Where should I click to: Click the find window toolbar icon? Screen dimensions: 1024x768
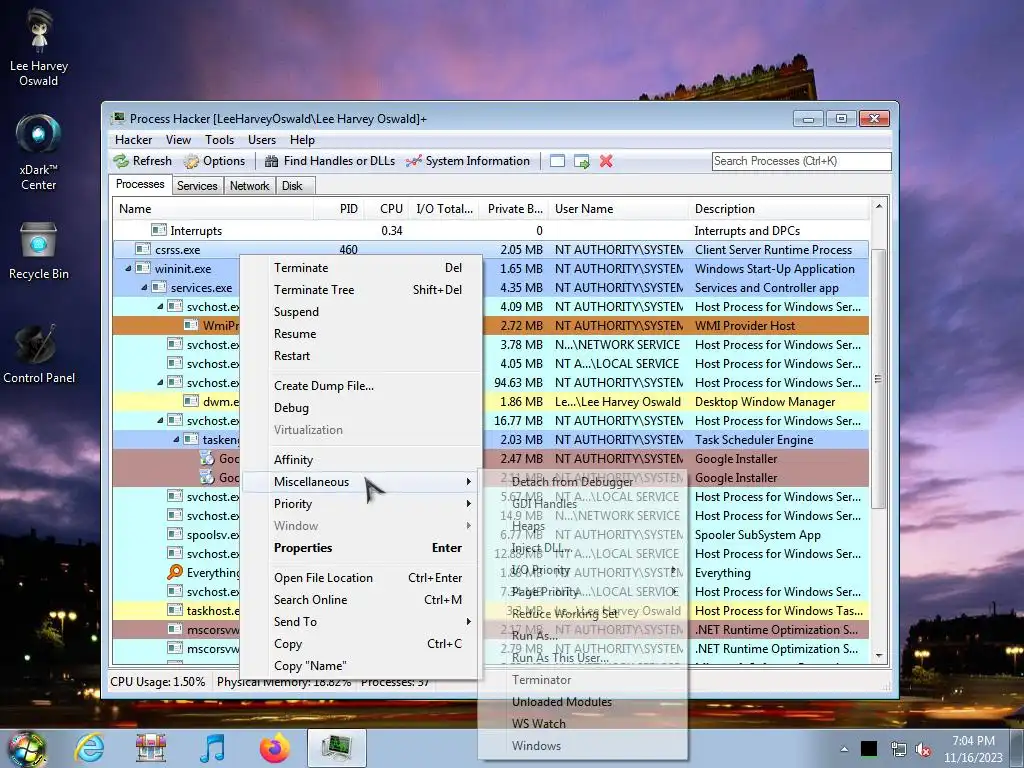point(557,161)
